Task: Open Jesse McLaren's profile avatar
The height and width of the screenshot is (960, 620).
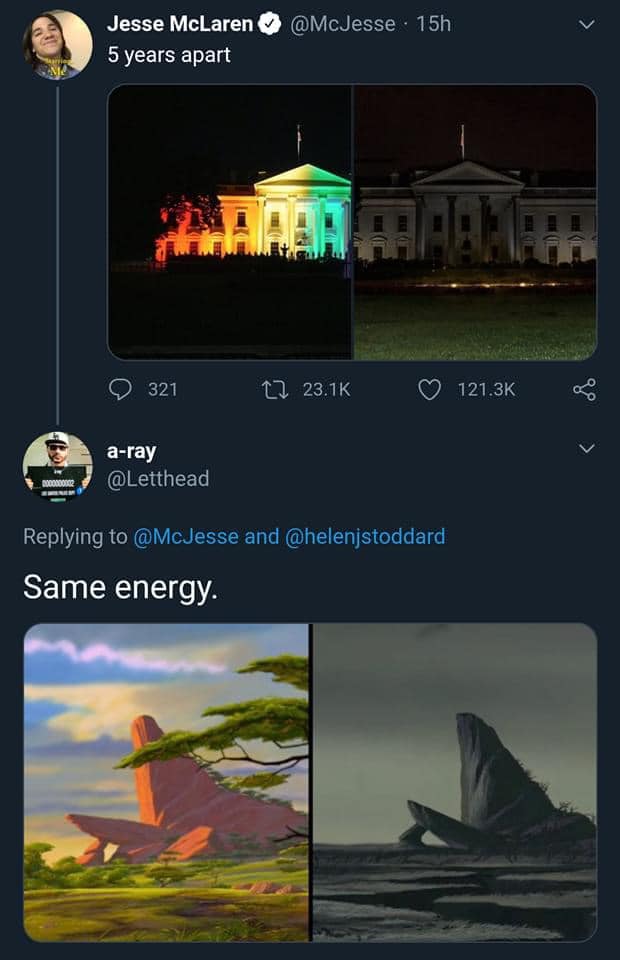Action: click(x=57, y=45)
